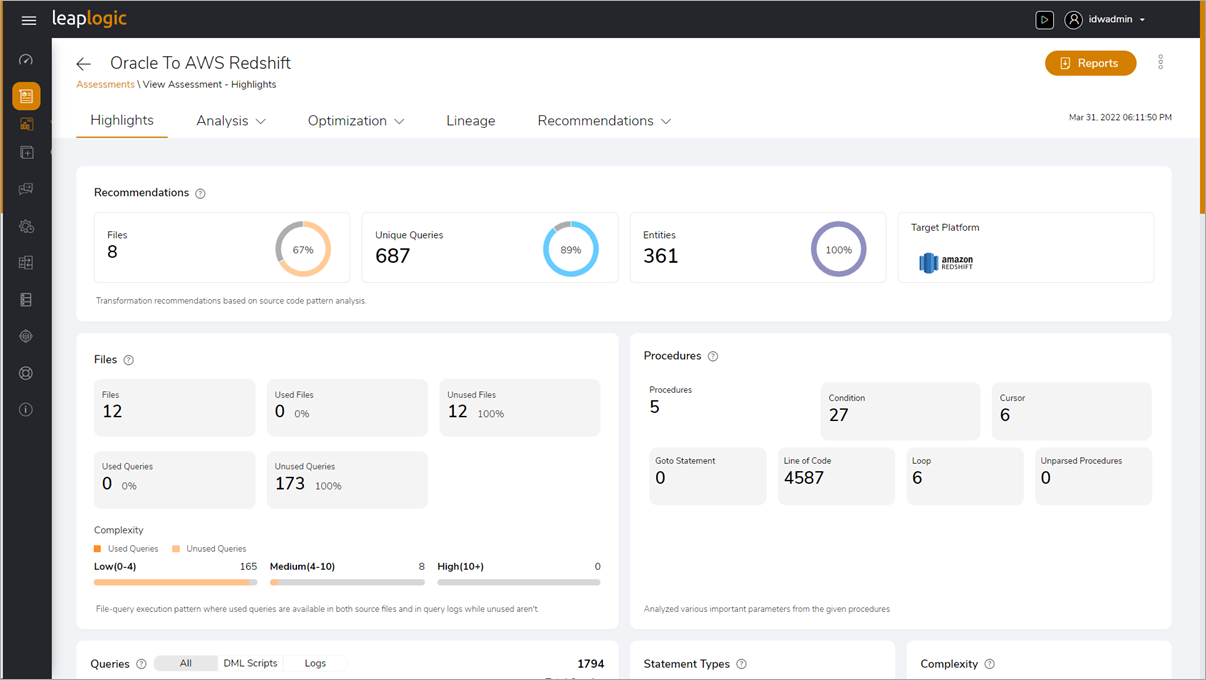This screenshot has height=680, width=1206.
Task: Open the bar chart icon in sidebar
Action: 26,124
